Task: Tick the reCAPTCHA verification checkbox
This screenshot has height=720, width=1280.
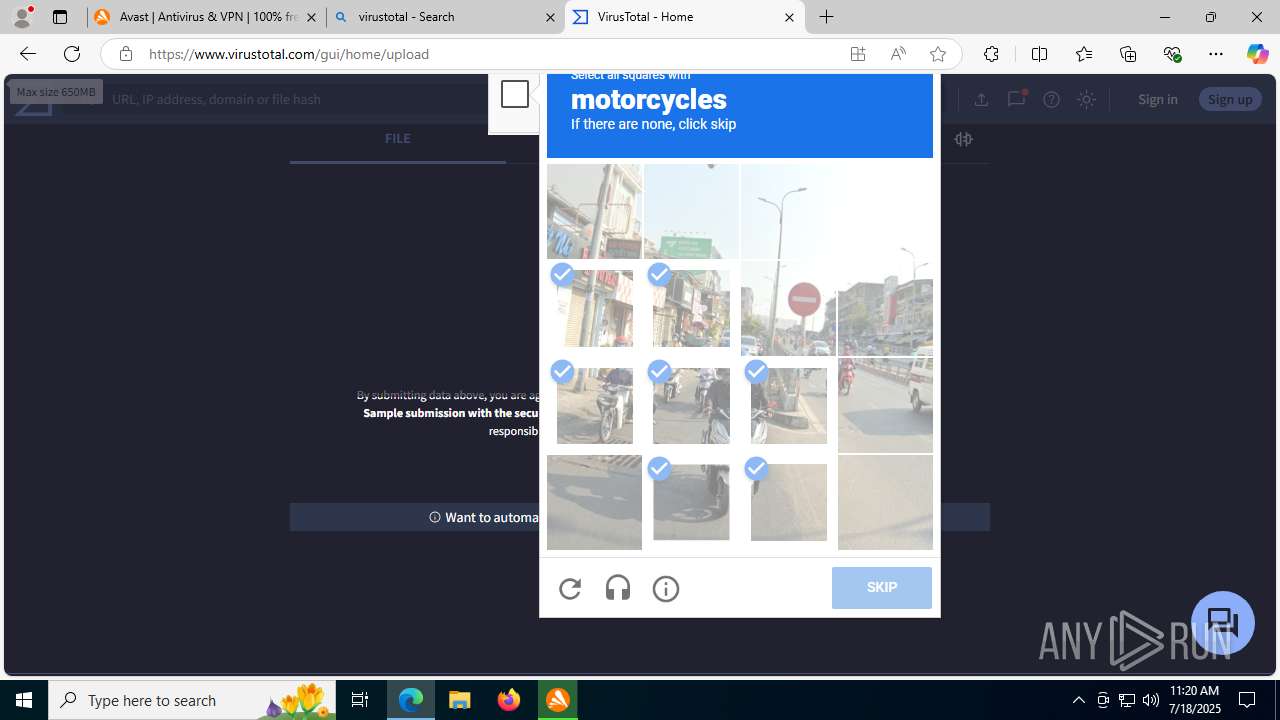Action: (x=515, y=94)
